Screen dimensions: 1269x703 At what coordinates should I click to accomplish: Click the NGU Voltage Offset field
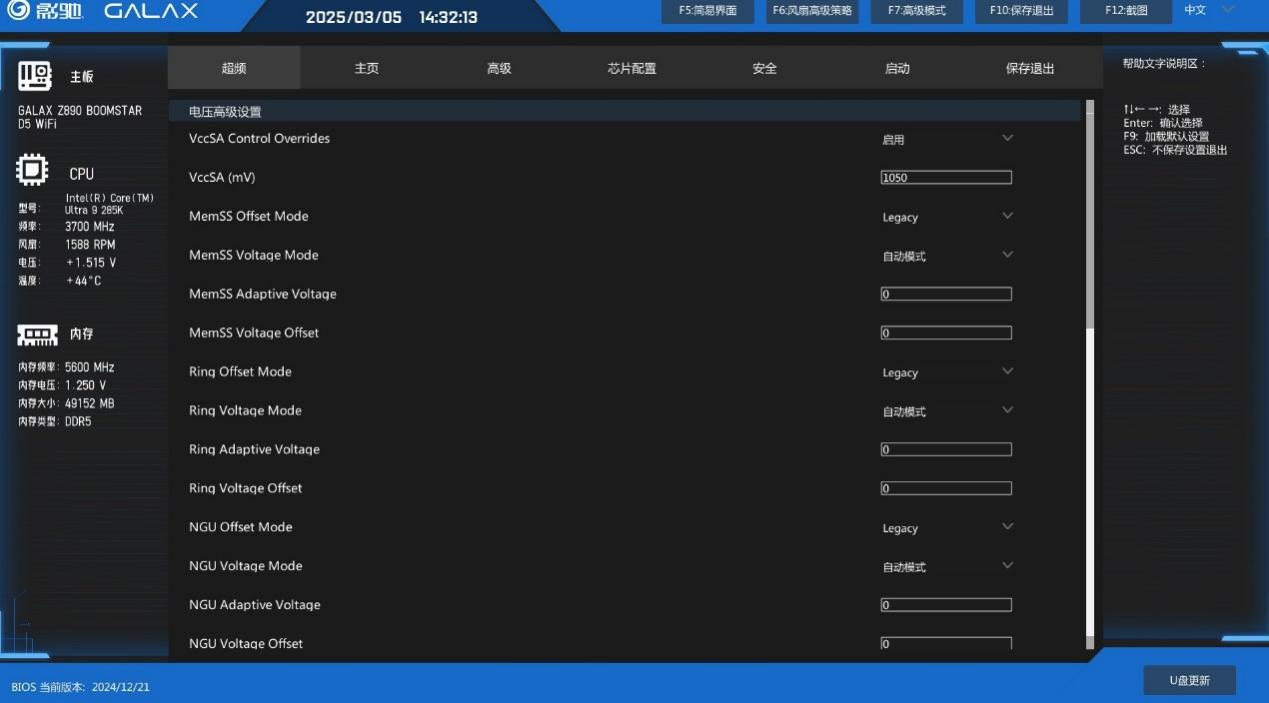(x=946, y=644)
